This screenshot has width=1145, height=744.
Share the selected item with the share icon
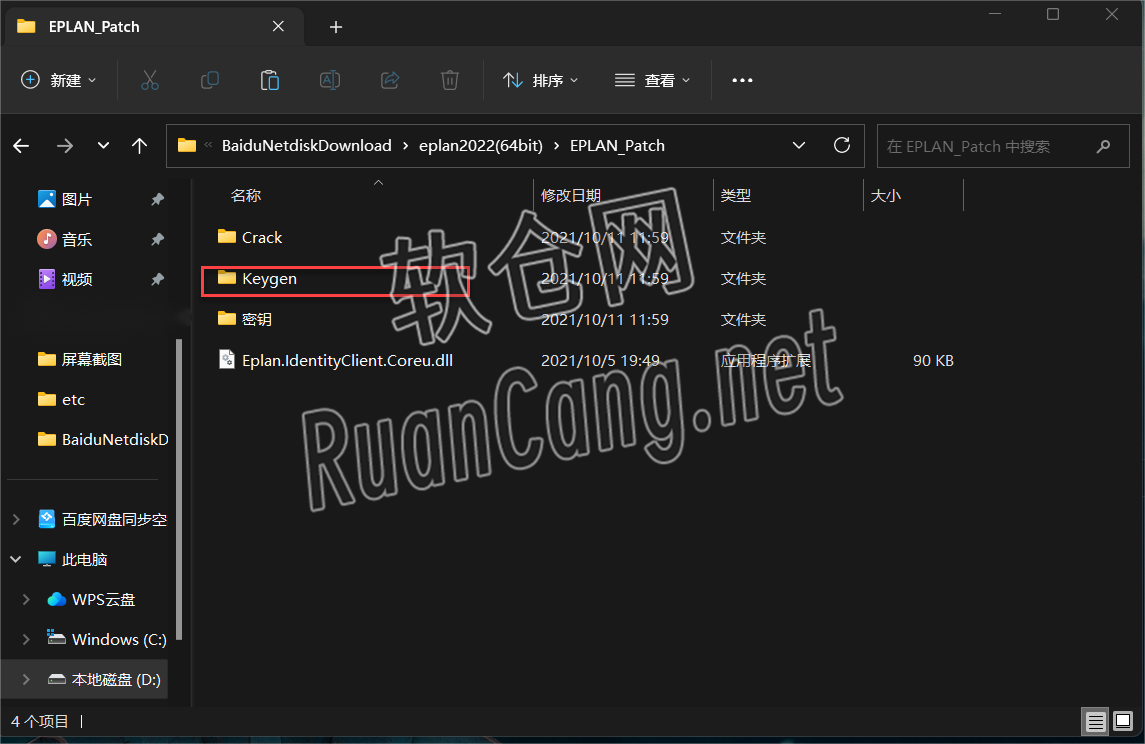tap(389, 80)
